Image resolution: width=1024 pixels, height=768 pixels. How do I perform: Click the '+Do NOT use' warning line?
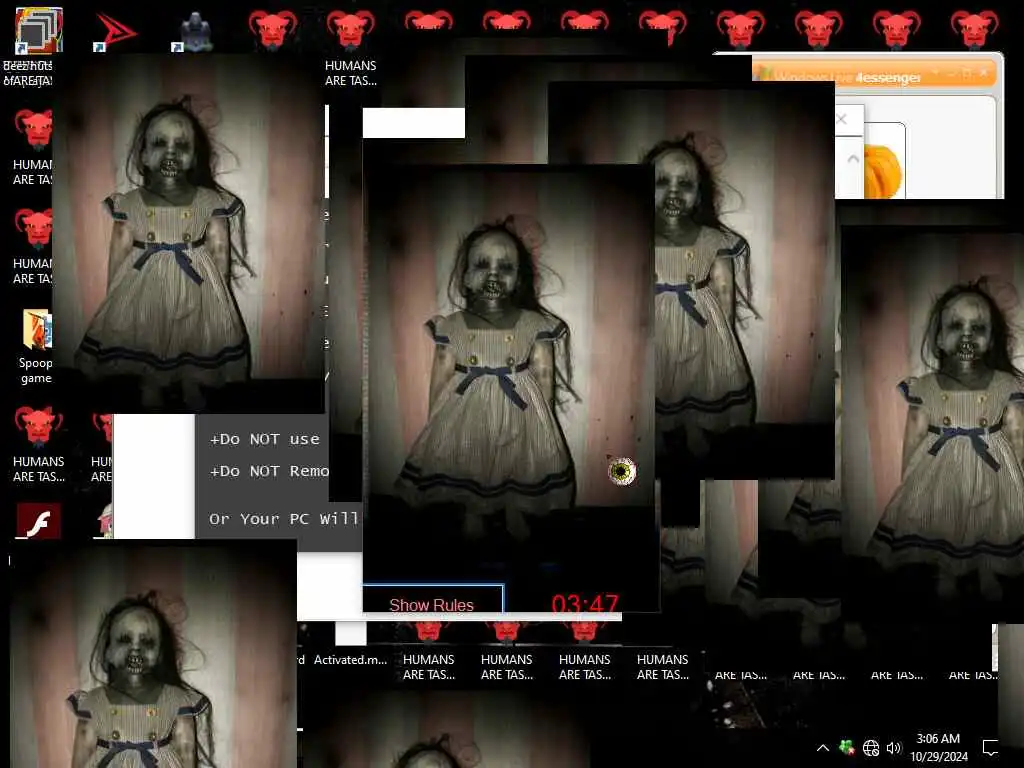(x=264, y=439)
